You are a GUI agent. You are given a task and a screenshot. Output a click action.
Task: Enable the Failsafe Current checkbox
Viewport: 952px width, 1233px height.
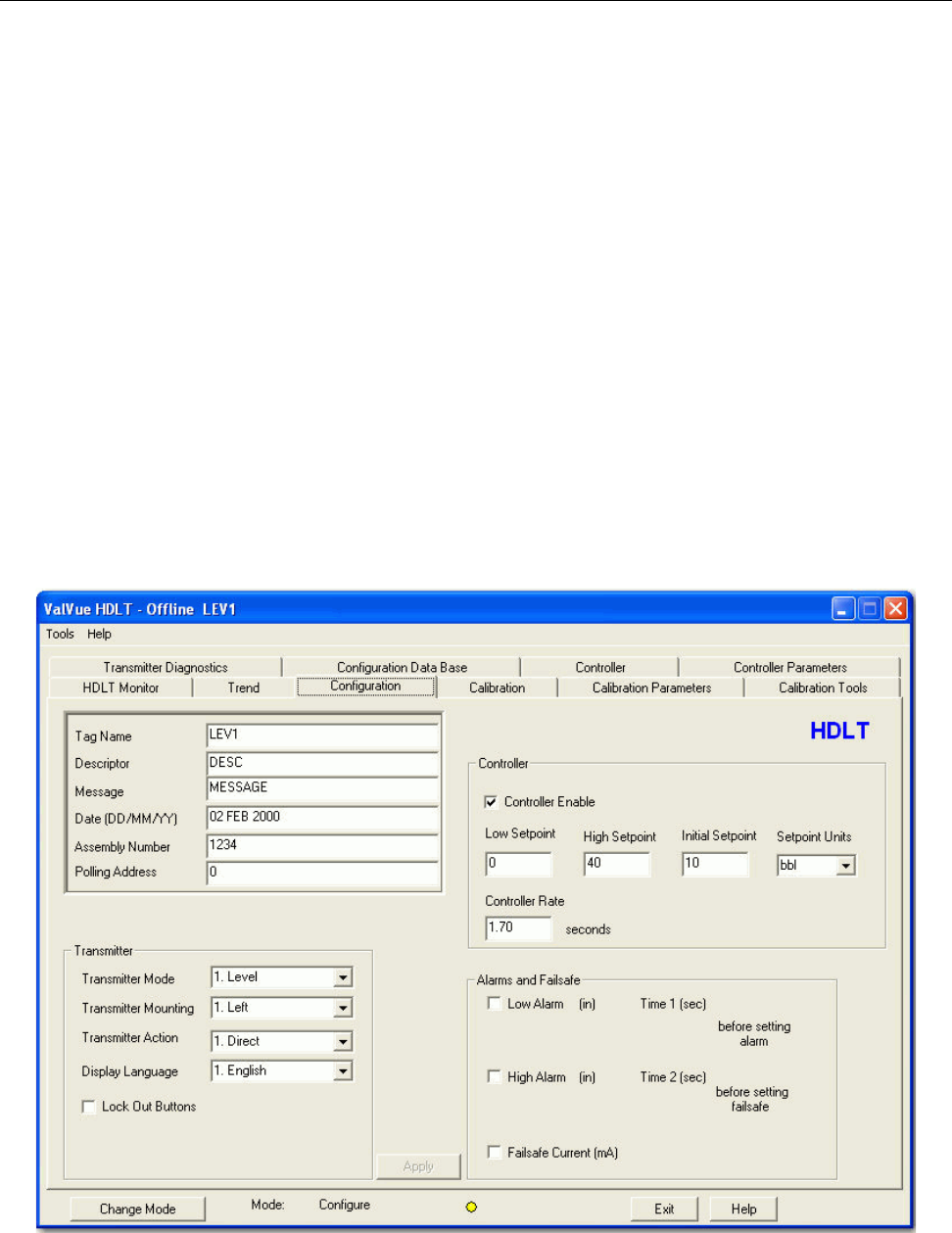pyautogui.click(x=495, y=1153)
